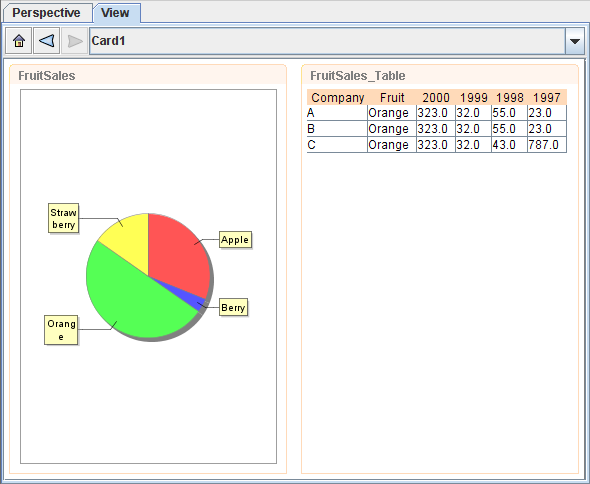Click the 1999 column header
Viewport: 590px width, 484px height.
473,97
